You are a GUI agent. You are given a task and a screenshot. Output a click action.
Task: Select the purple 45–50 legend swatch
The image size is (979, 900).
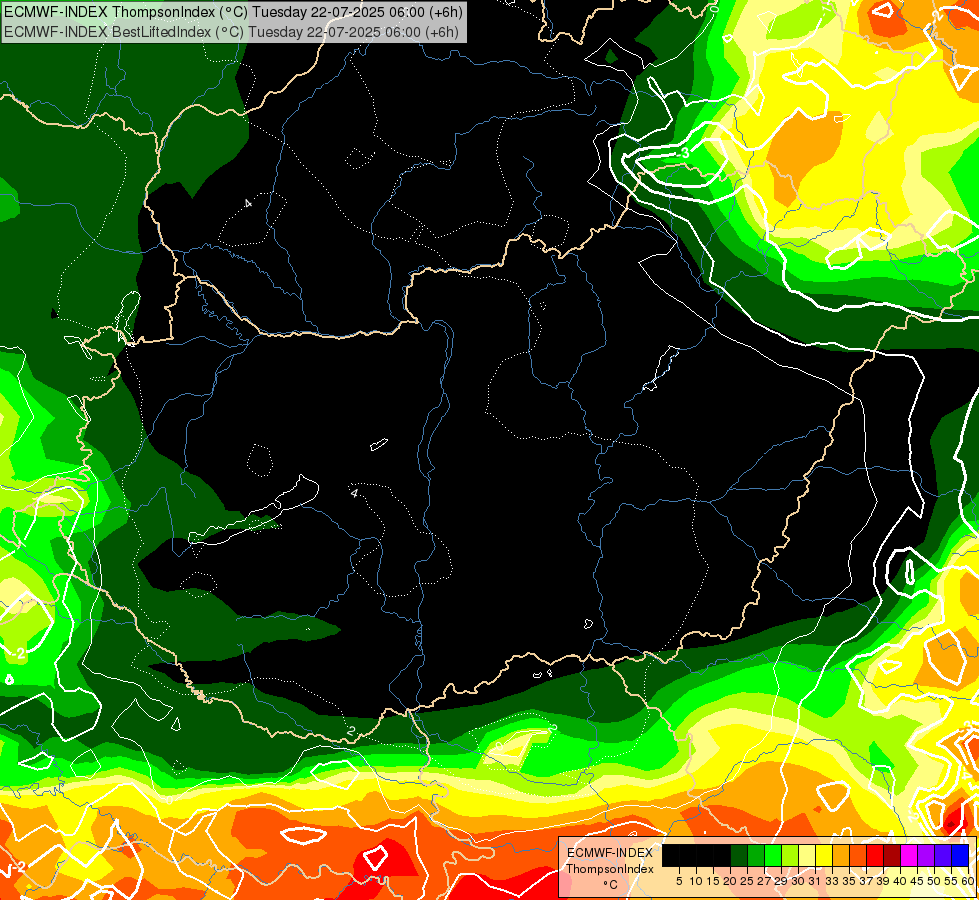(x=927, y=855)
